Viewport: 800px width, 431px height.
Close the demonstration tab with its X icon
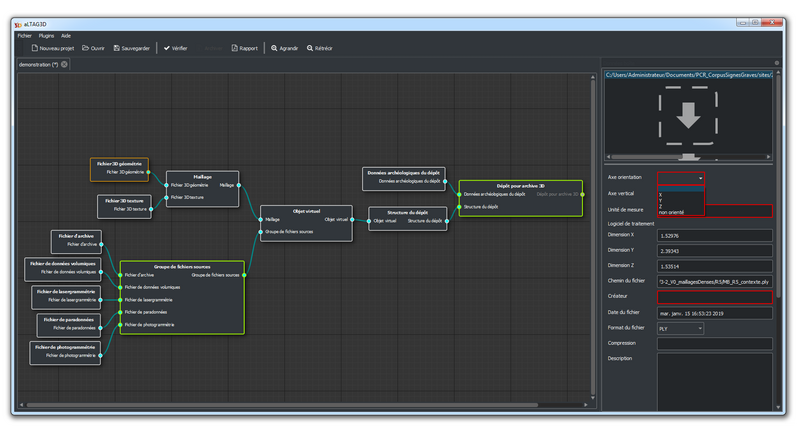click(x=65, y=64)
